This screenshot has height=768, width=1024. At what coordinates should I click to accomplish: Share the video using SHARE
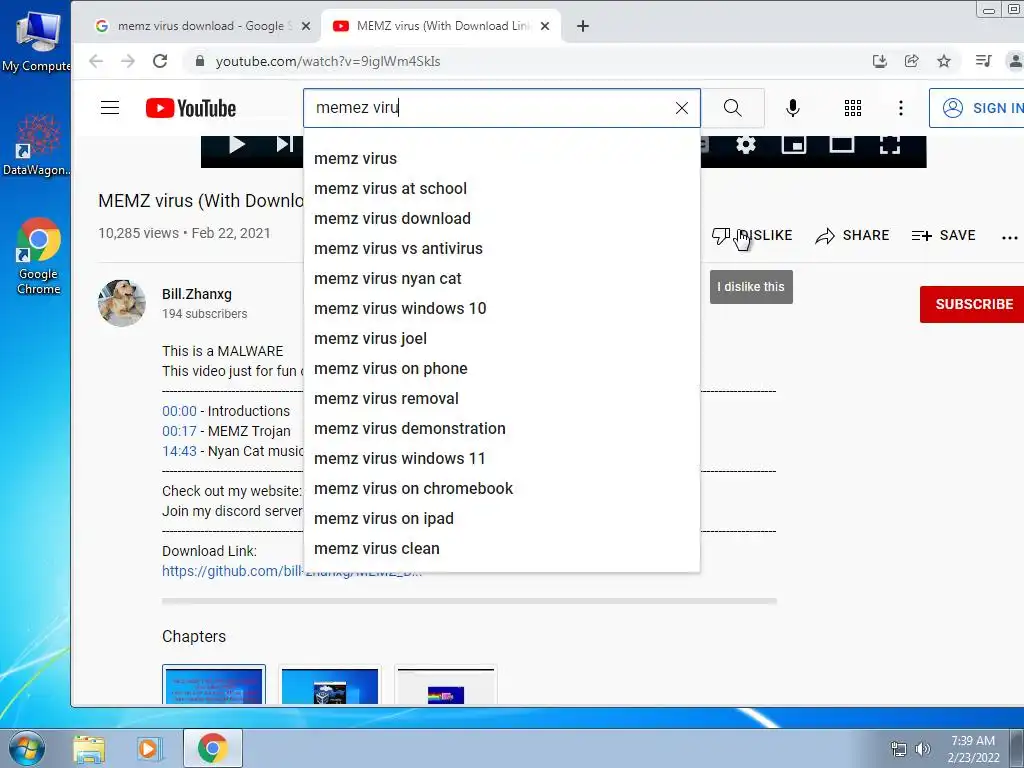852,236
